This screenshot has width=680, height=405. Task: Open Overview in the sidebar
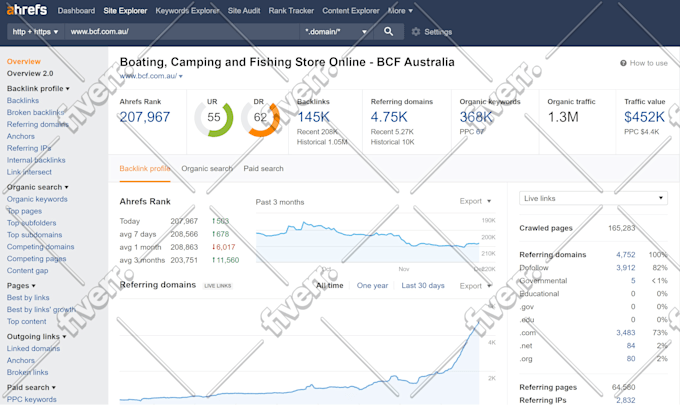[x=23, y=62]
